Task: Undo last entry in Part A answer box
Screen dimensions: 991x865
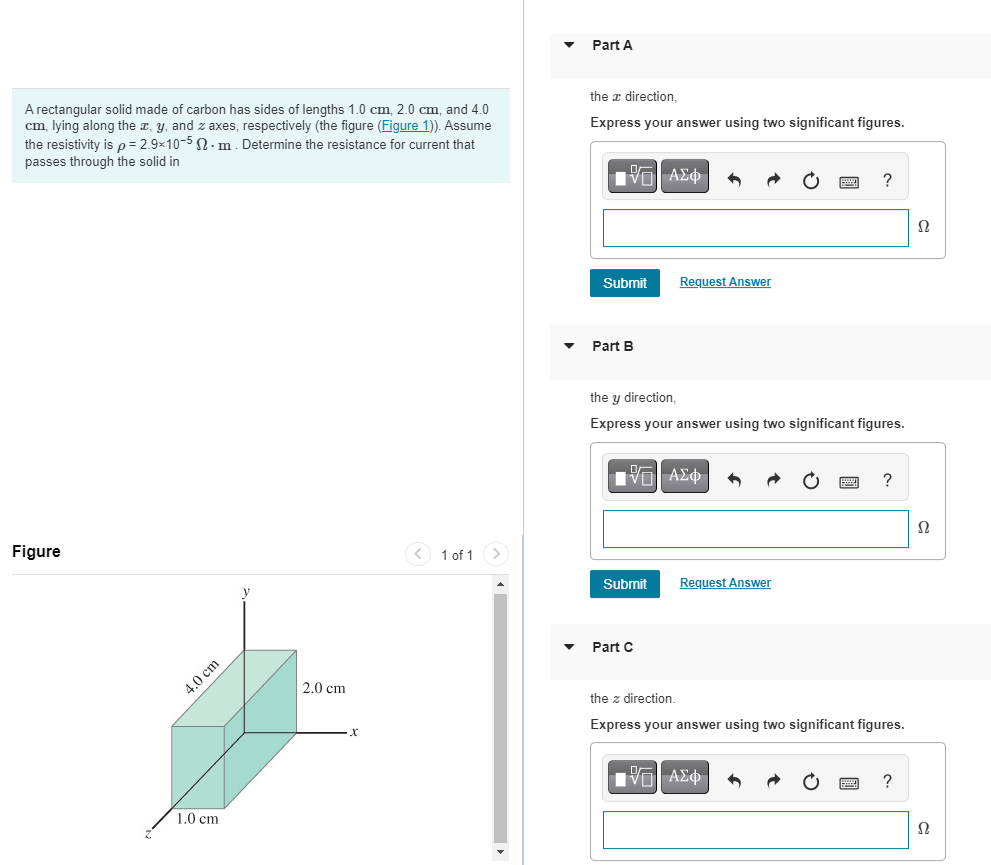Action: click(735, 180)
